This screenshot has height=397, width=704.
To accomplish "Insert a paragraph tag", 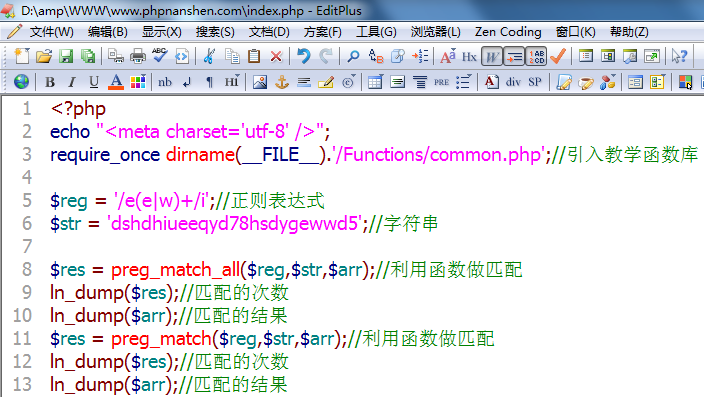I will click(209, 82).
